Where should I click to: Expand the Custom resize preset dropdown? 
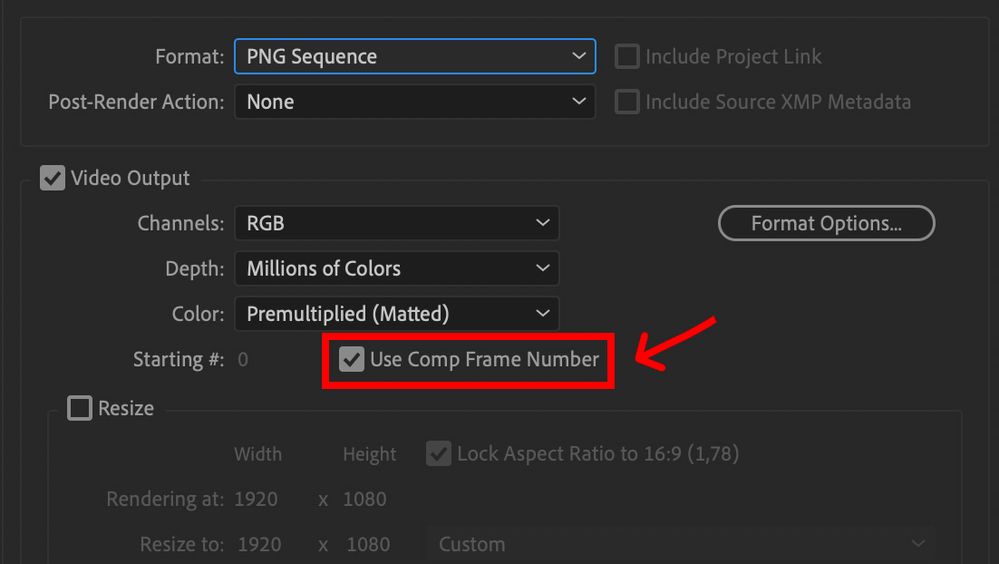pyautogui.click(x=682, y=544)
